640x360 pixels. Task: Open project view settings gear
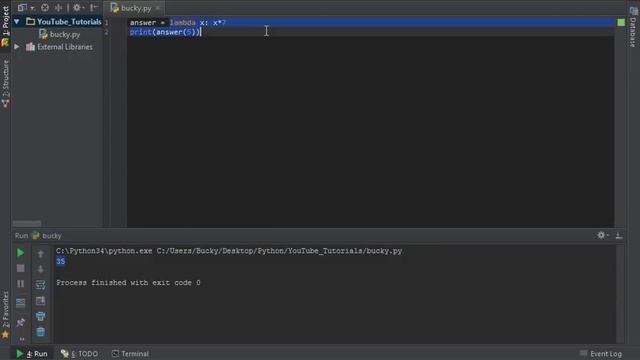coord(78,7)
